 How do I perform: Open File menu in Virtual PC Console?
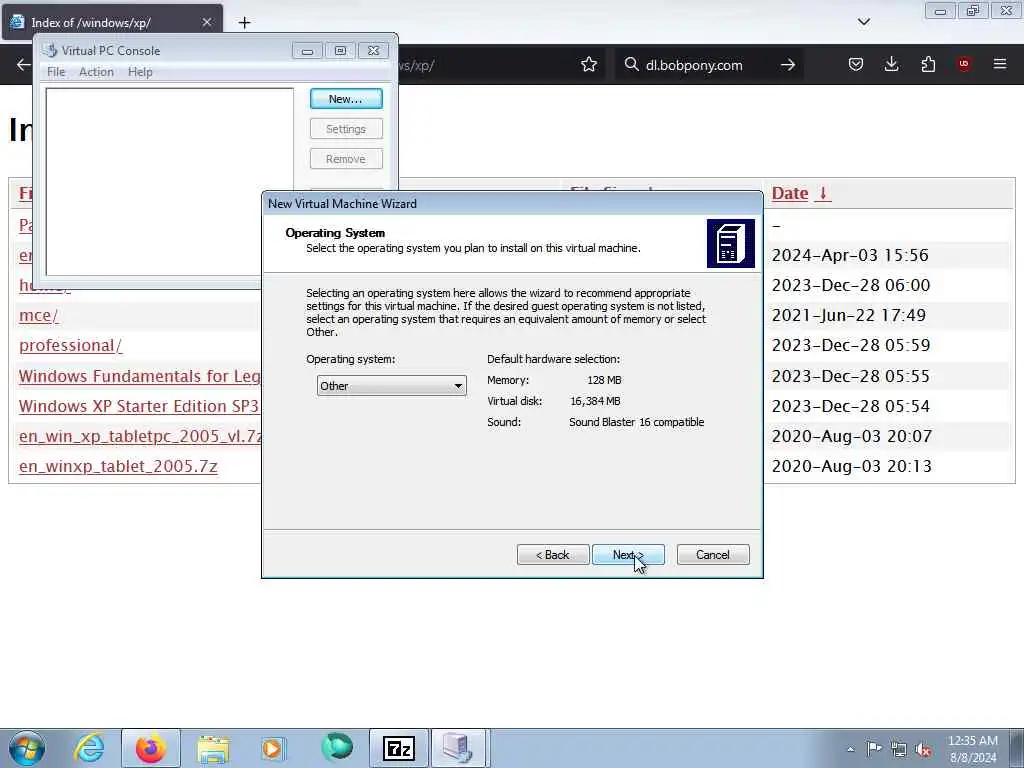click(x=56, y=72)
